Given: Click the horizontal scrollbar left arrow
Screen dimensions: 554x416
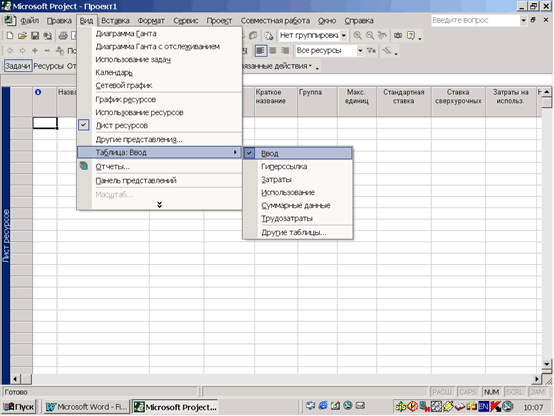Looking at the screenshot, I should point(15,379).
